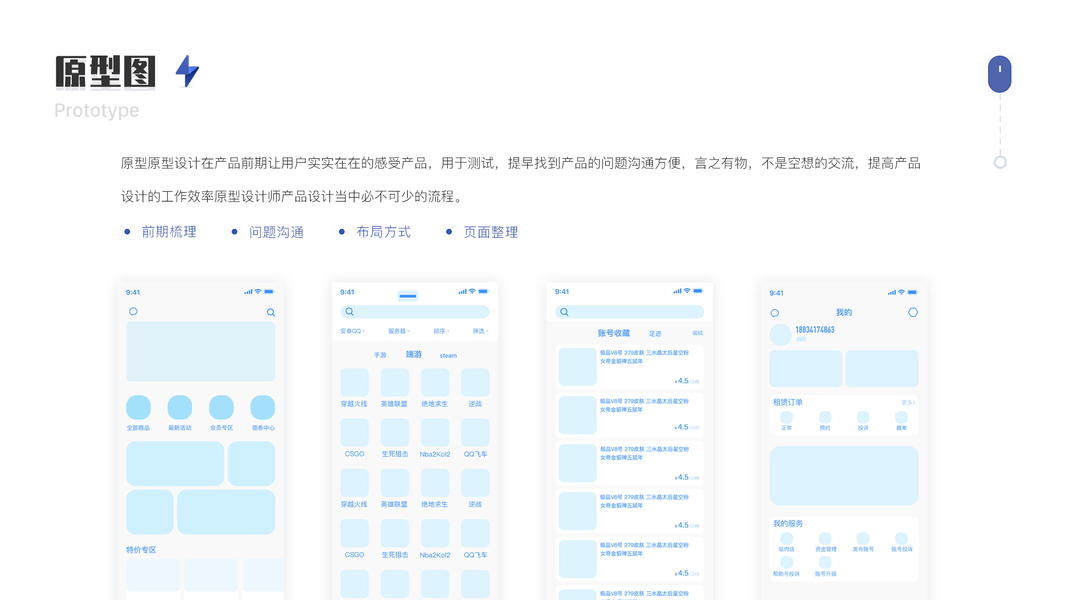The image size is (1067, 600).
Task: Open the 全部商品 shortcut icon
Action: pyautogui.click(x=139, y=407)
